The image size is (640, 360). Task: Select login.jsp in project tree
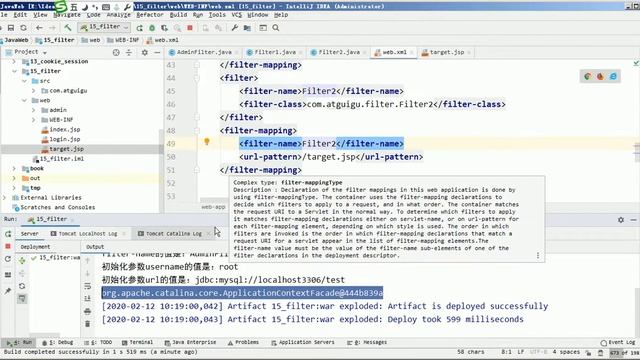tap(60, 139)
